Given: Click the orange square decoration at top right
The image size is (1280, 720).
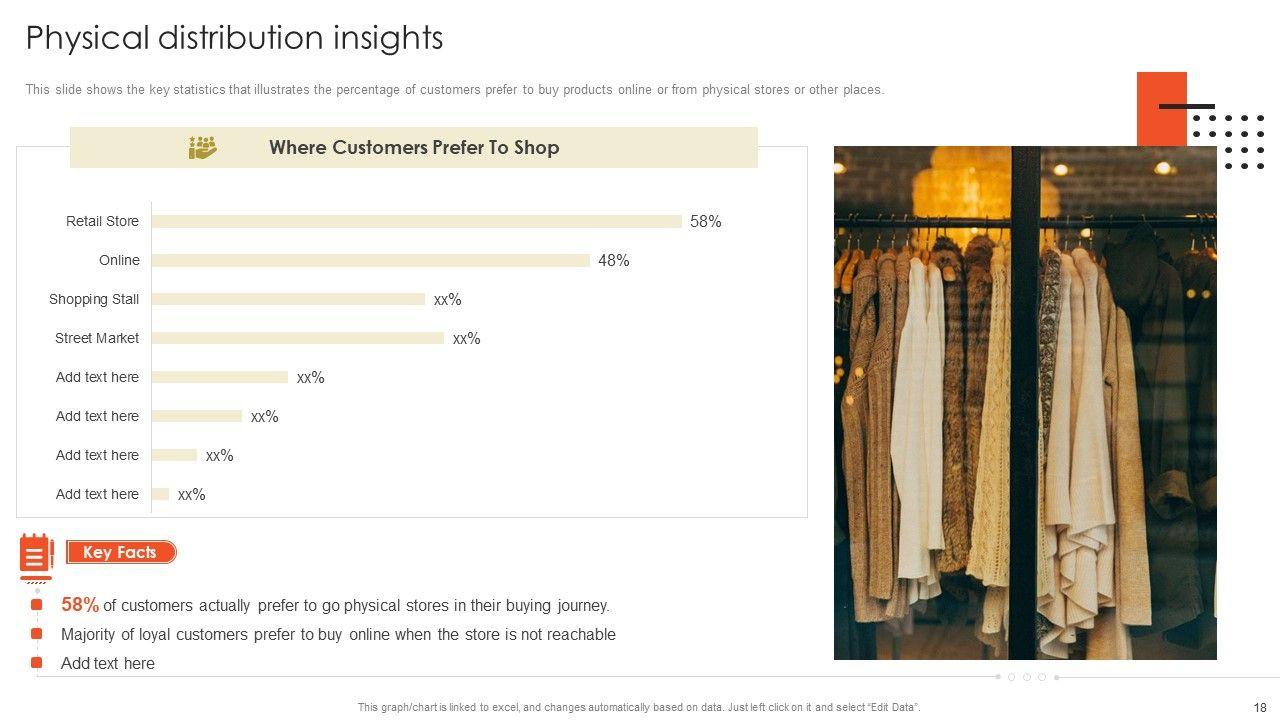Looking at the screenshot, I should click(1161, 108).
